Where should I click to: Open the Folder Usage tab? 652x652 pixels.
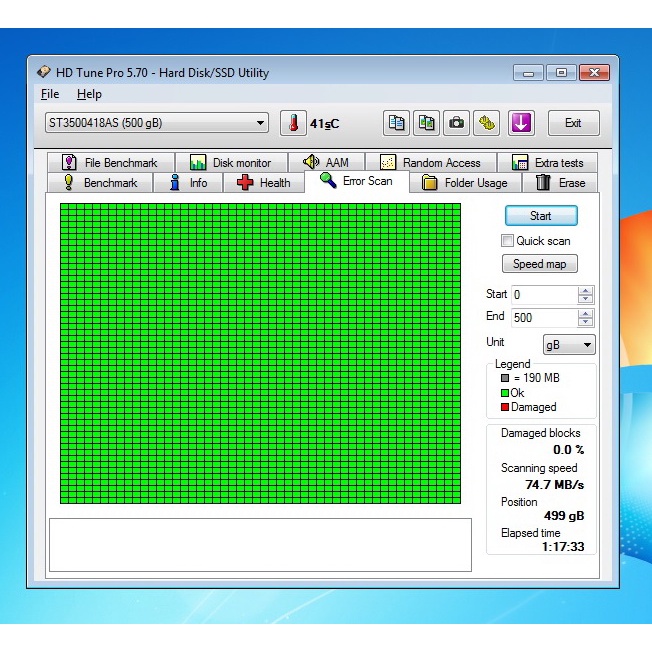click(465, 183)
